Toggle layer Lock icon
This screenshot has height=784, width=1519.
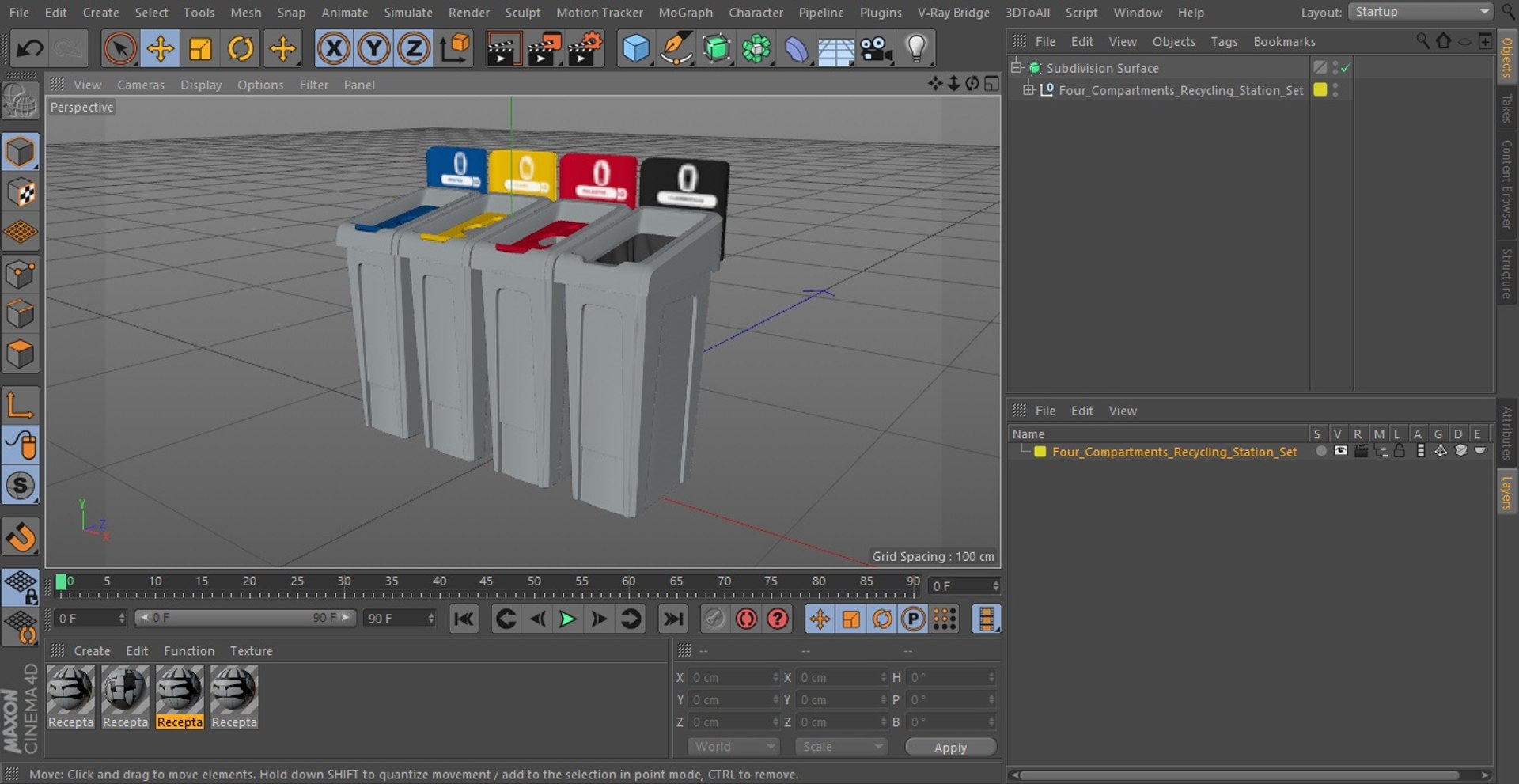pos(1400,451)
